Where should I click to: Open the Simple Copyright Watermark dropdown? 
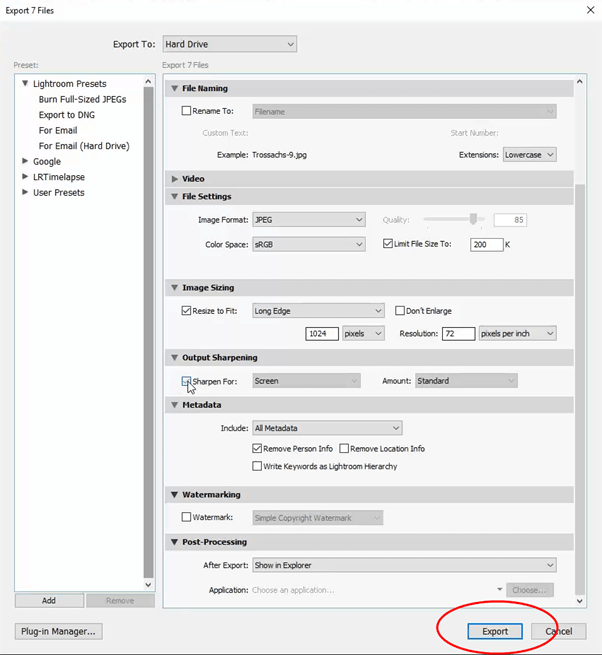(318, 518)
